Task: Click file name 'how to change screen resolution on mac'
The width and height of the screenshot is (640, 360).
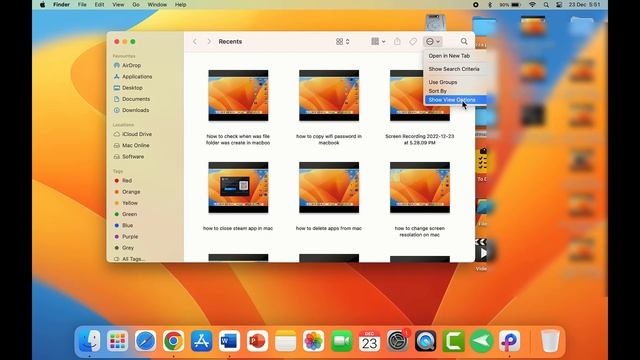Action: pyautogui.click(x=420, y=232)
